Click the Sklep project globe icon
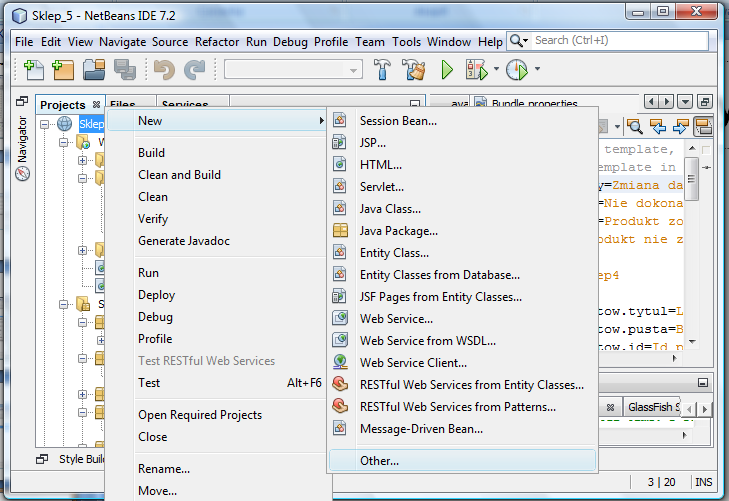Image resolution: width=729 pixels, height=501 pixels. click(65, 124)
